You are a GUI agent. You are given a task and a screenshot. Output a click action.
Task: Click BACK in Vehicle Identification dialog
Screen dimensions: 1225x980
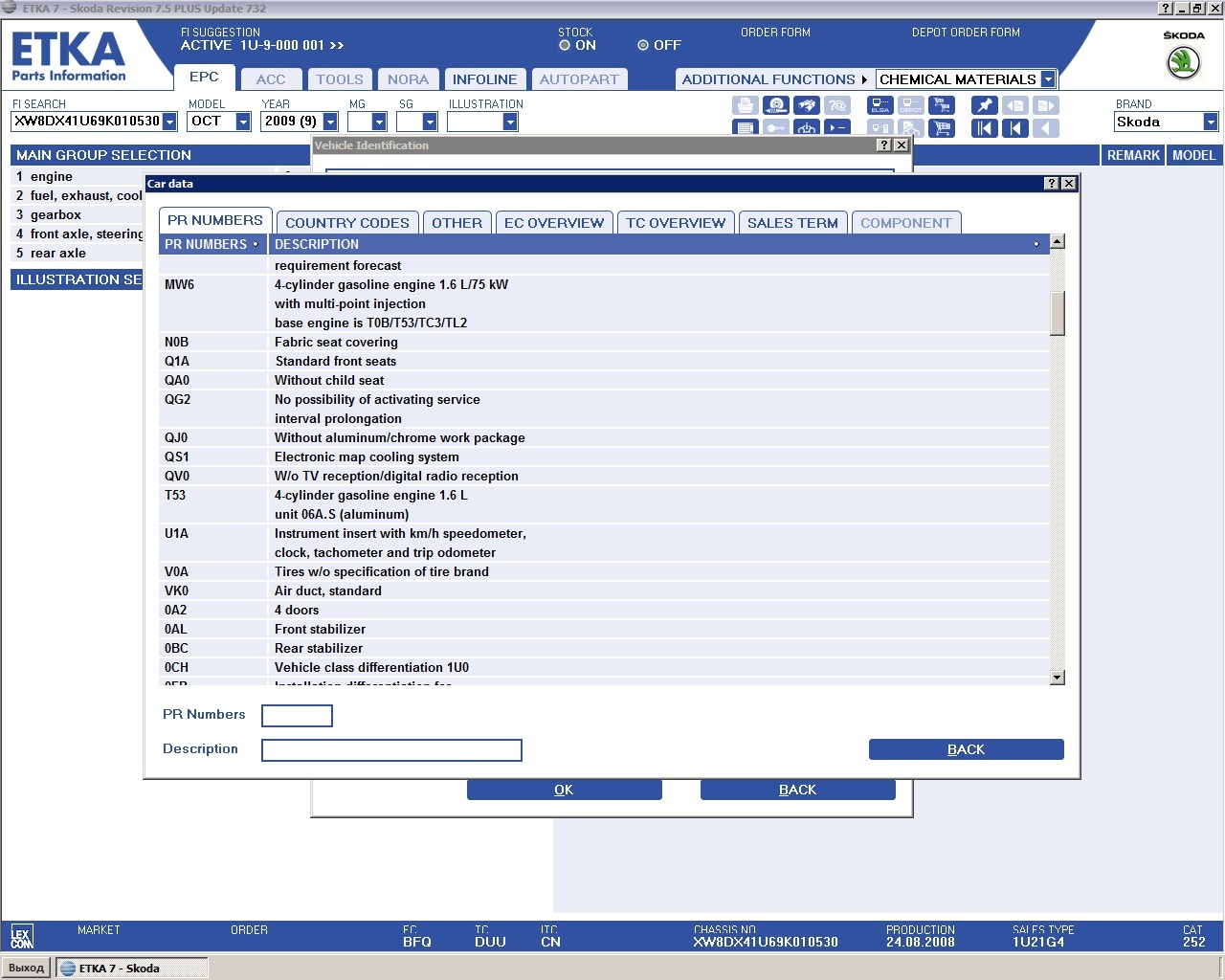point(797,790)
